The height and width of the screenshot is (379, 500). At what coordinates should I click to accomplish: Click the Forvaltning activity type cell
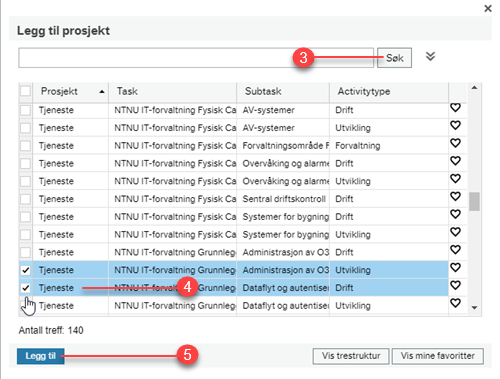tap(389, 146)
